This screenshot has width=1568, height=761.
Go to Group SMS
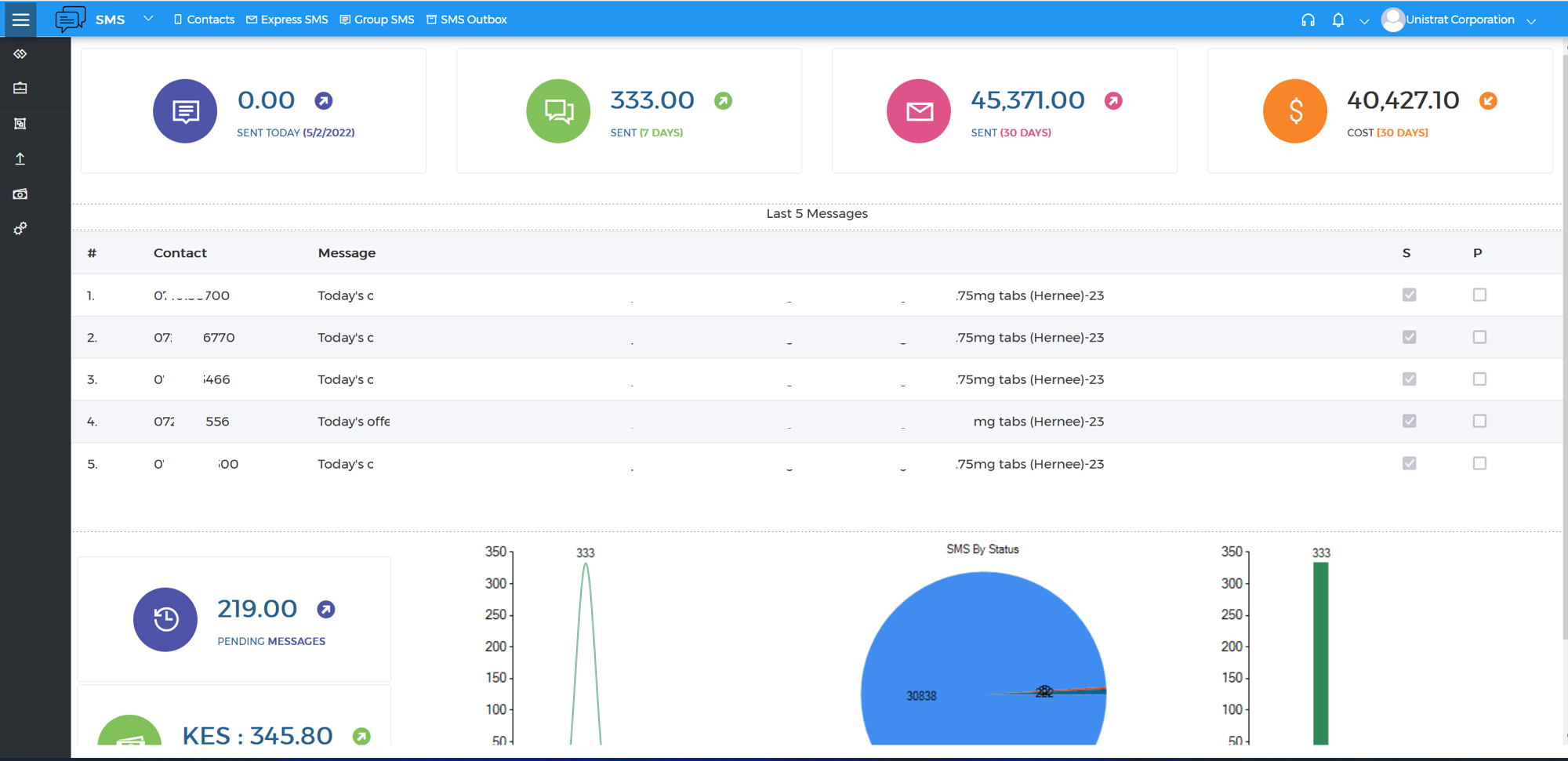click(x=377, y=20)
